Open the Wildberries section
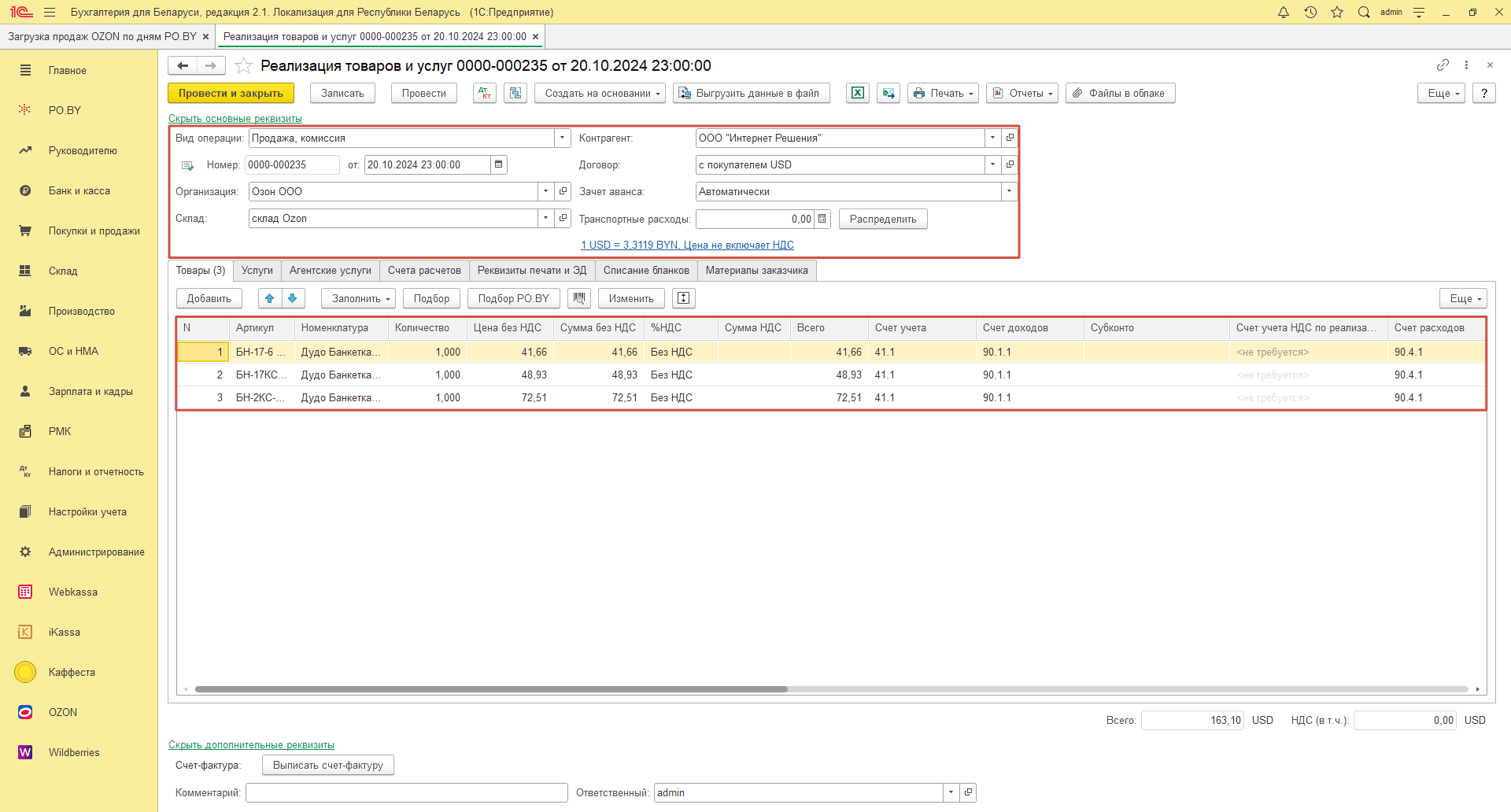The height and width of the screenshot is (812, 1511). (x=74, y=753)
